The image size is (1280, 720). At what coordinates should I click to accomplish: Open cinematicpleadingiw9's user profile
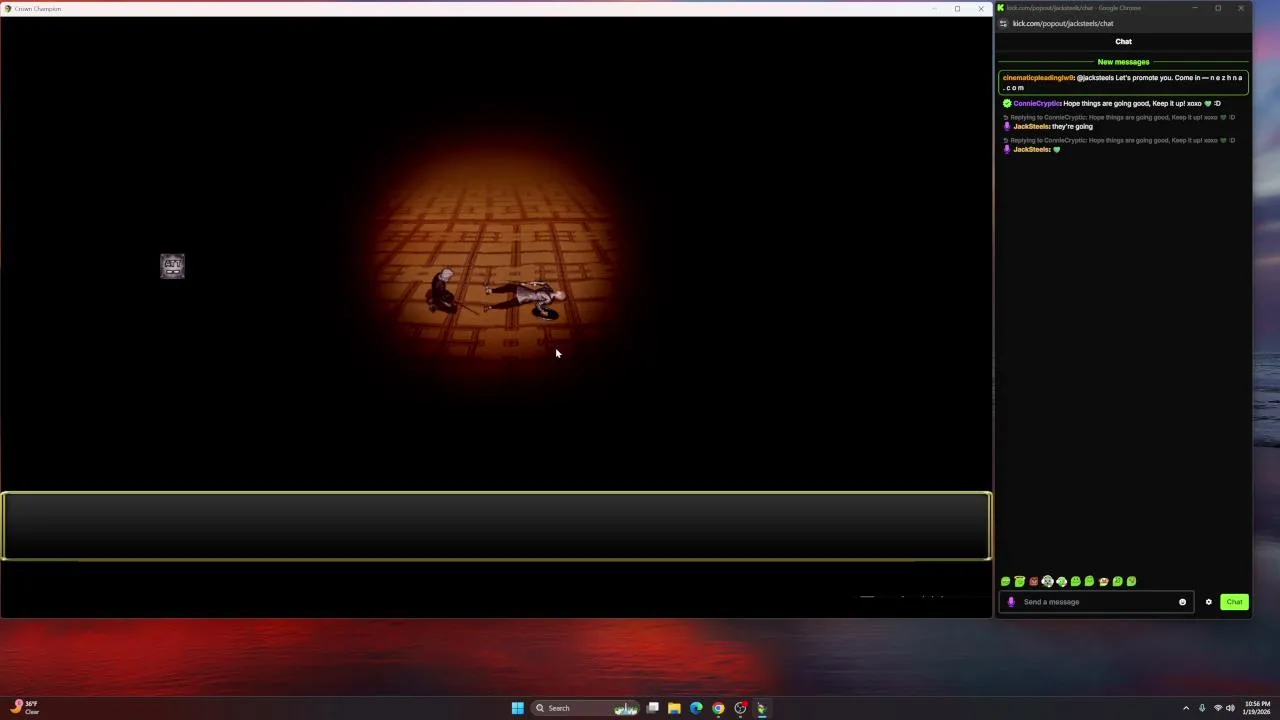pos(1038,78)
